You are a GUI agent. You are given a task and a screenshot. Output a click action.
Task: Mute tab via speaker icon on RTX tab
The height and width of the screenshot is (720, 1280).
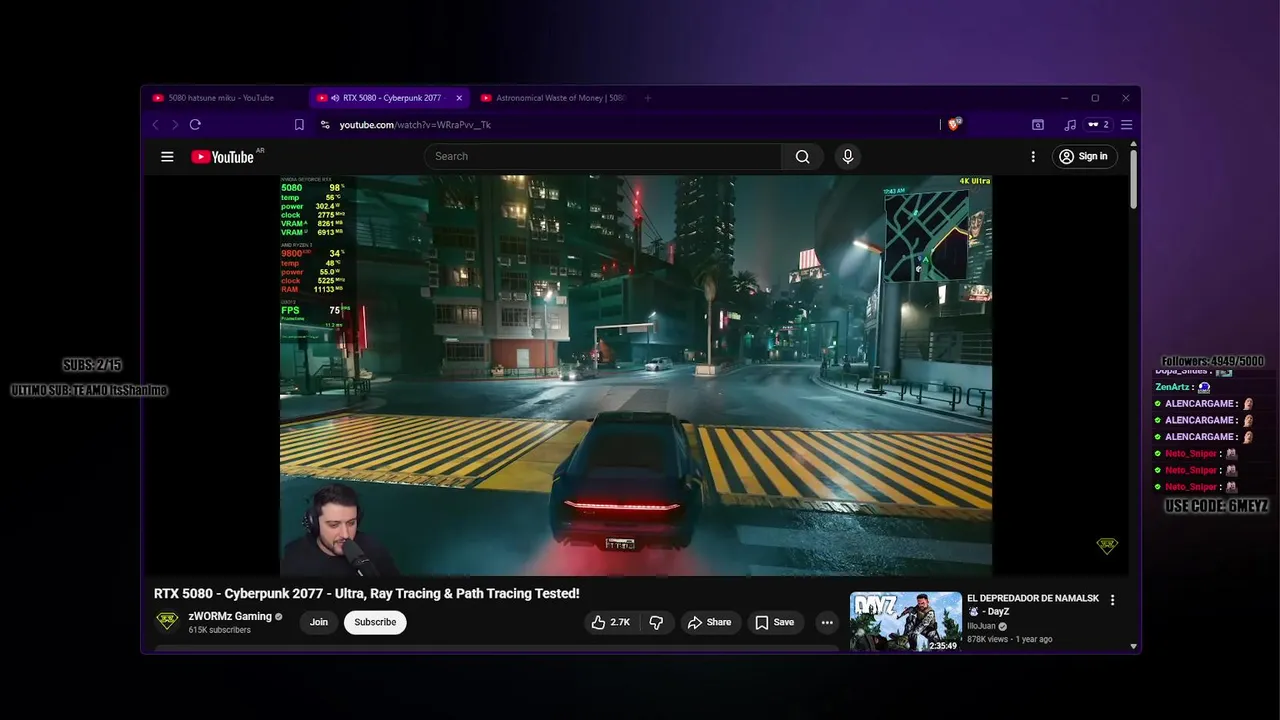[334, 98]
